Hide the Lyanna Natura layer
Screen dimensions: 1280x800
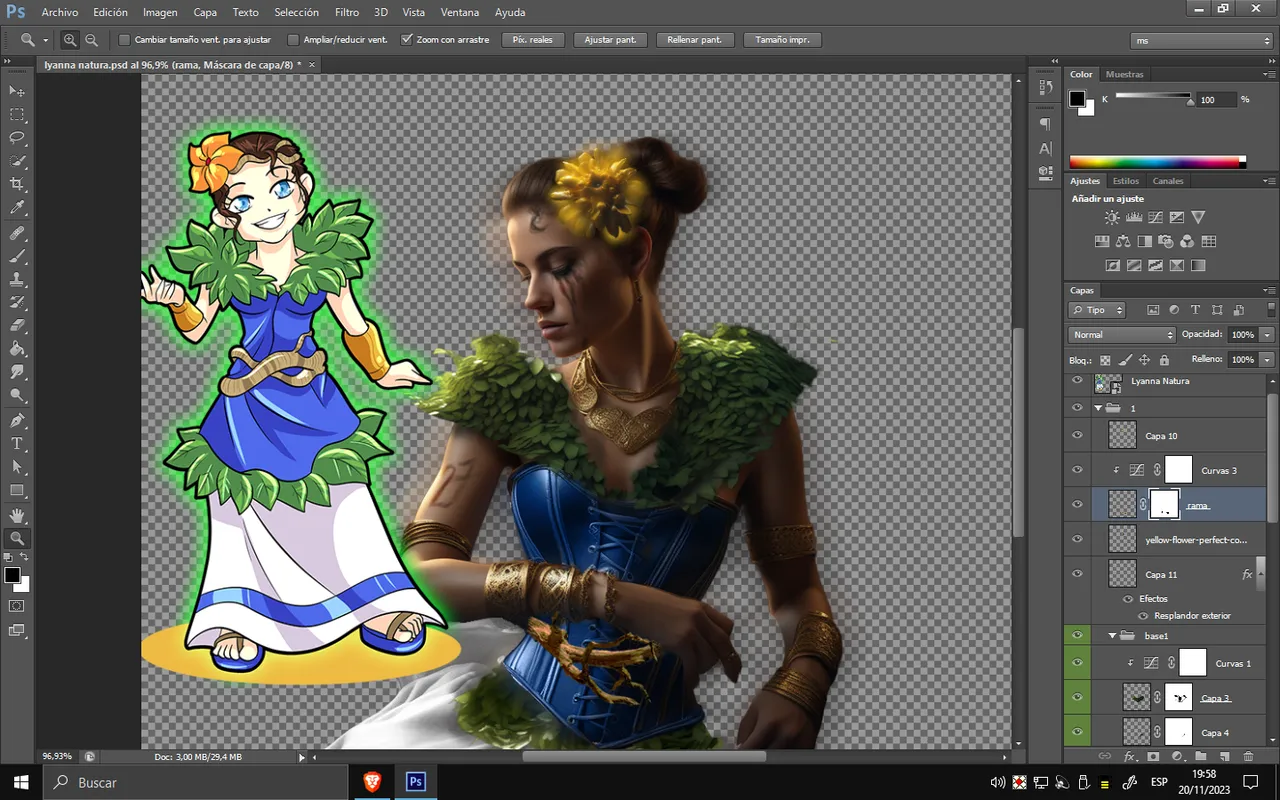tap(1077, 381)
